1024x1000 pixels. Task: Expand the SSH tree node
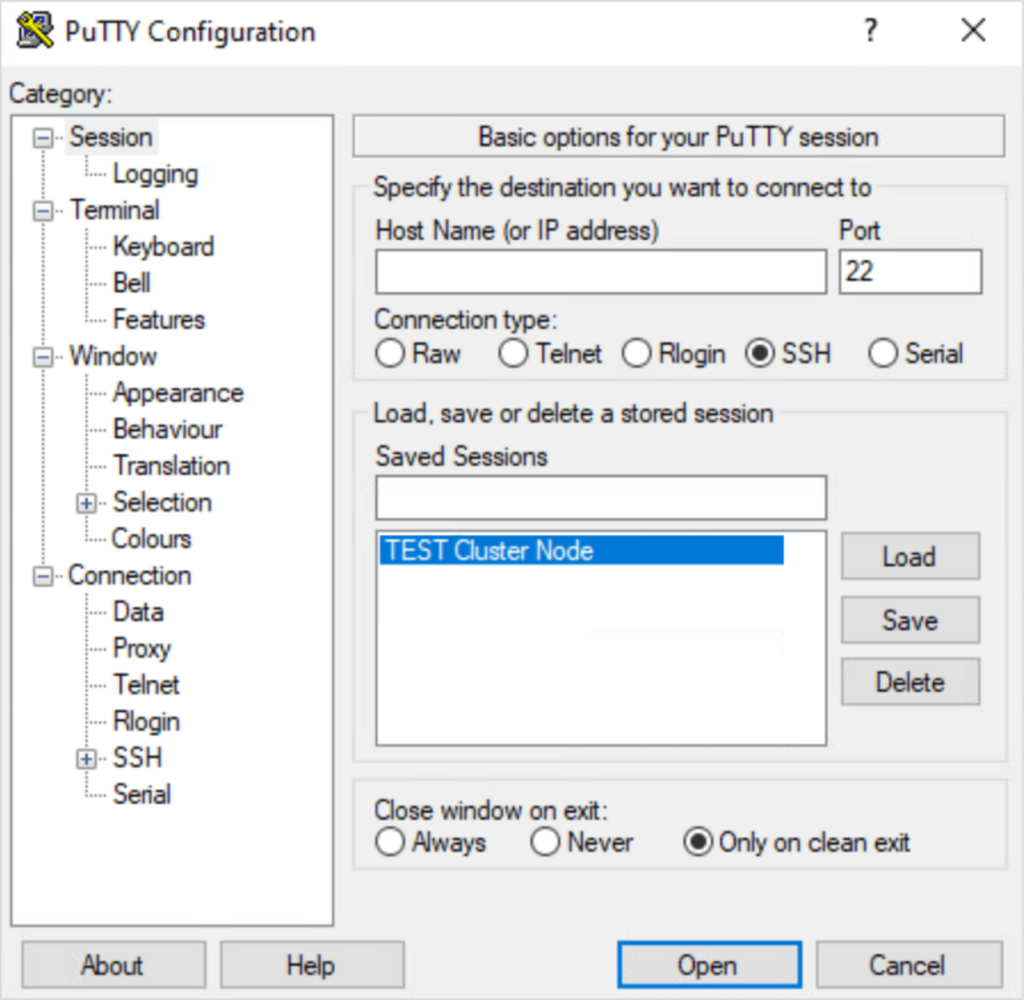coord(88,759)
